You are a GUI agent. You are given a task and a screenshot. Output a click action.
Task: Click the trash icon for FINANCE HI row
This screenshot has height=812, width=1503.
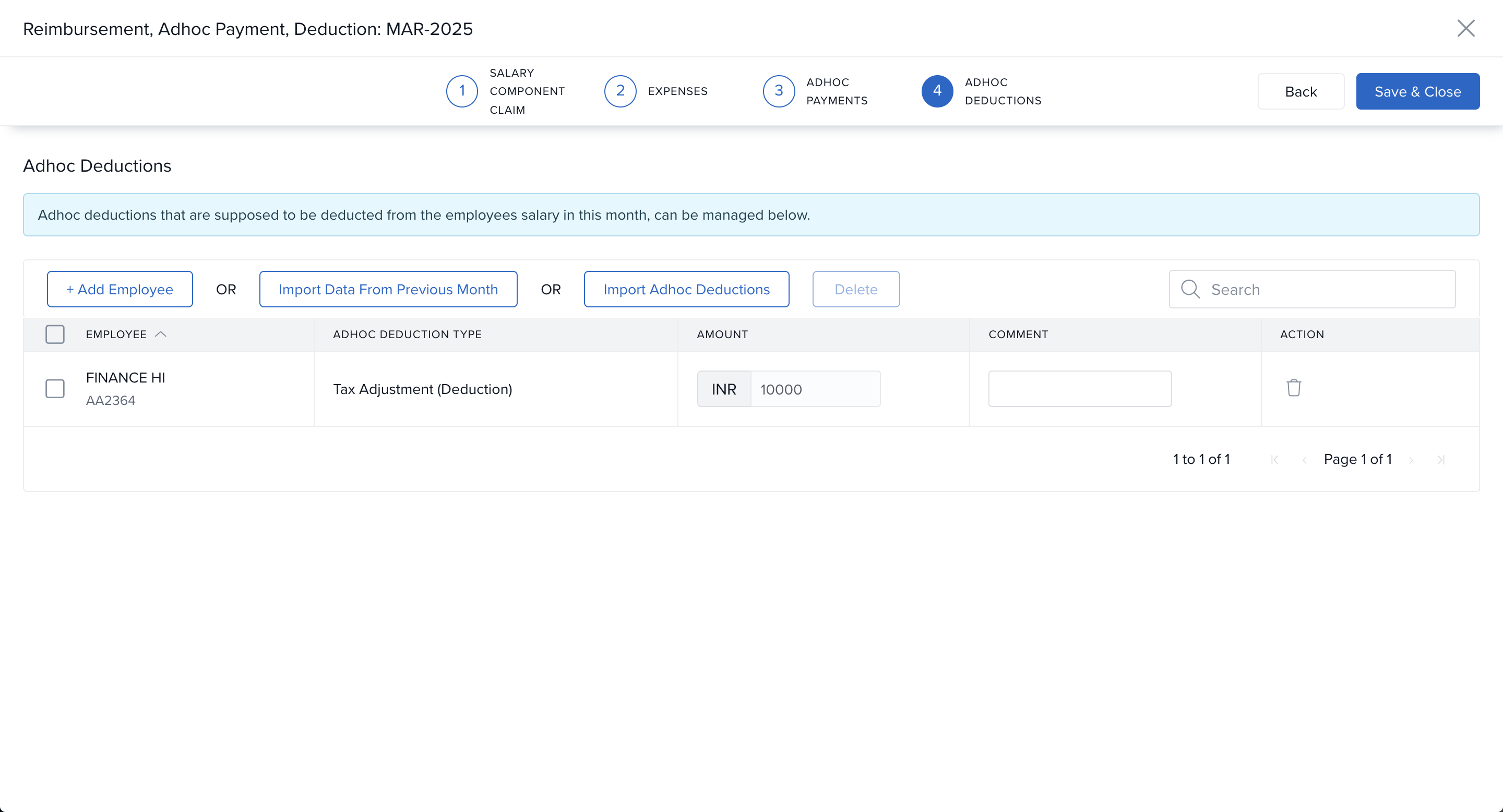(1294, 388)
